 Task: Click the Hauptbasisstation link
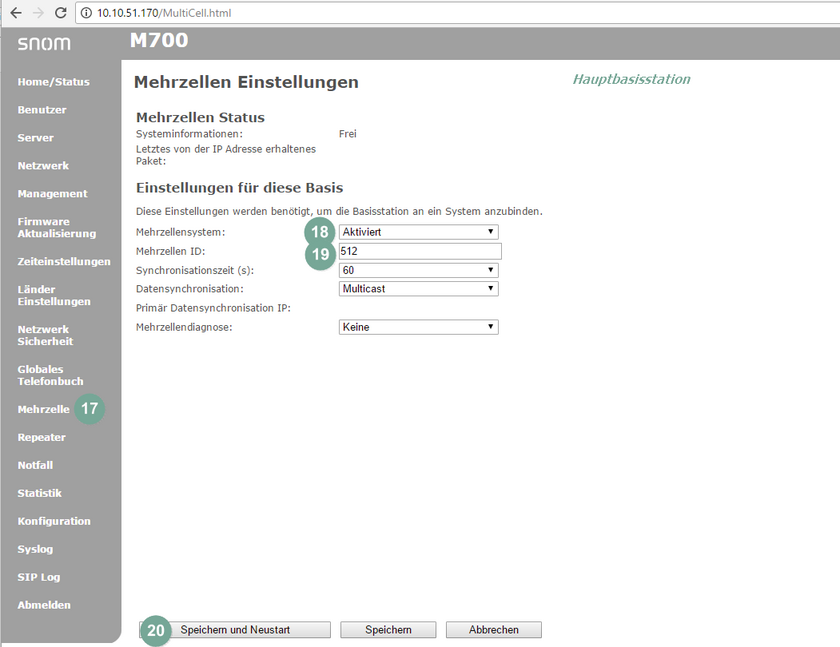(631, 78)
